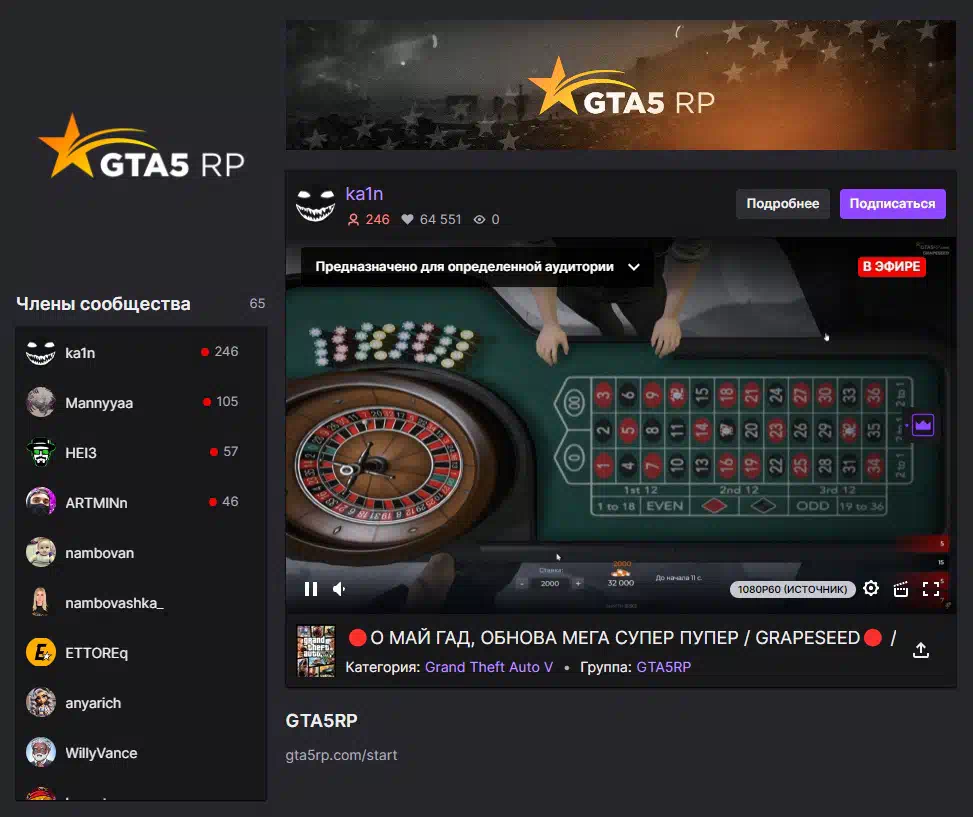Click the ka1n channel name heading
Image resolution: width=973 pixels, height=817 pixels.
[364, 194]
